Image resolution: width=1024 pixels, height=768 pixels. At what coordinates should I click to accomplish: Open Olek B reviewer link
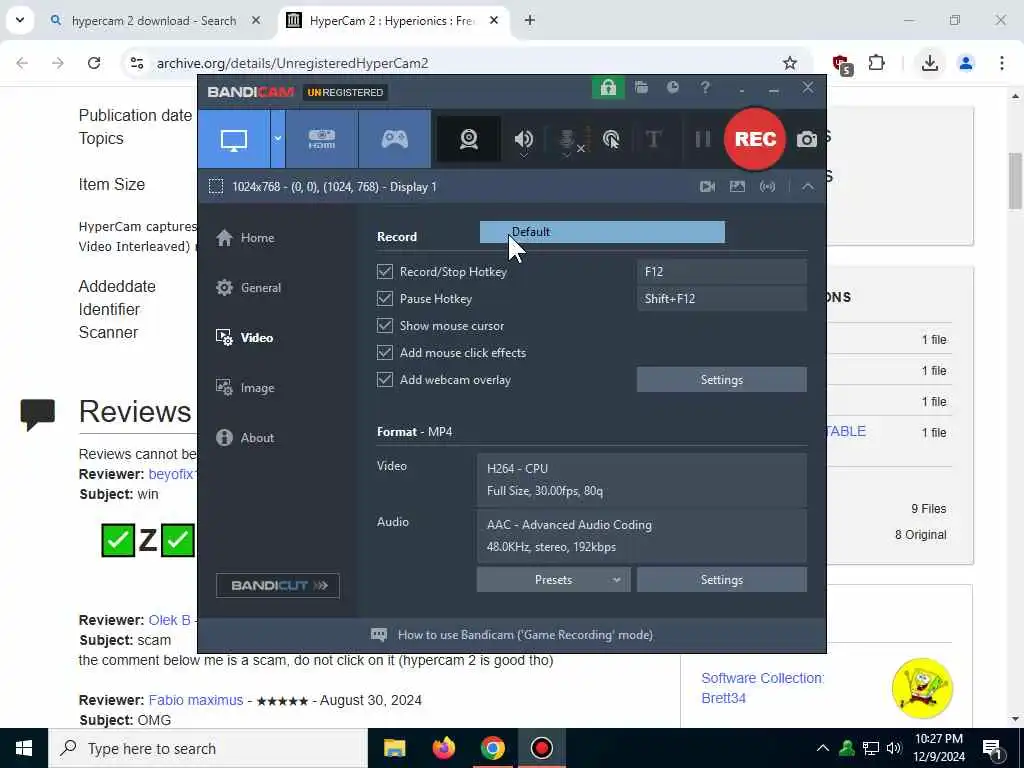[x=169, y=620]
